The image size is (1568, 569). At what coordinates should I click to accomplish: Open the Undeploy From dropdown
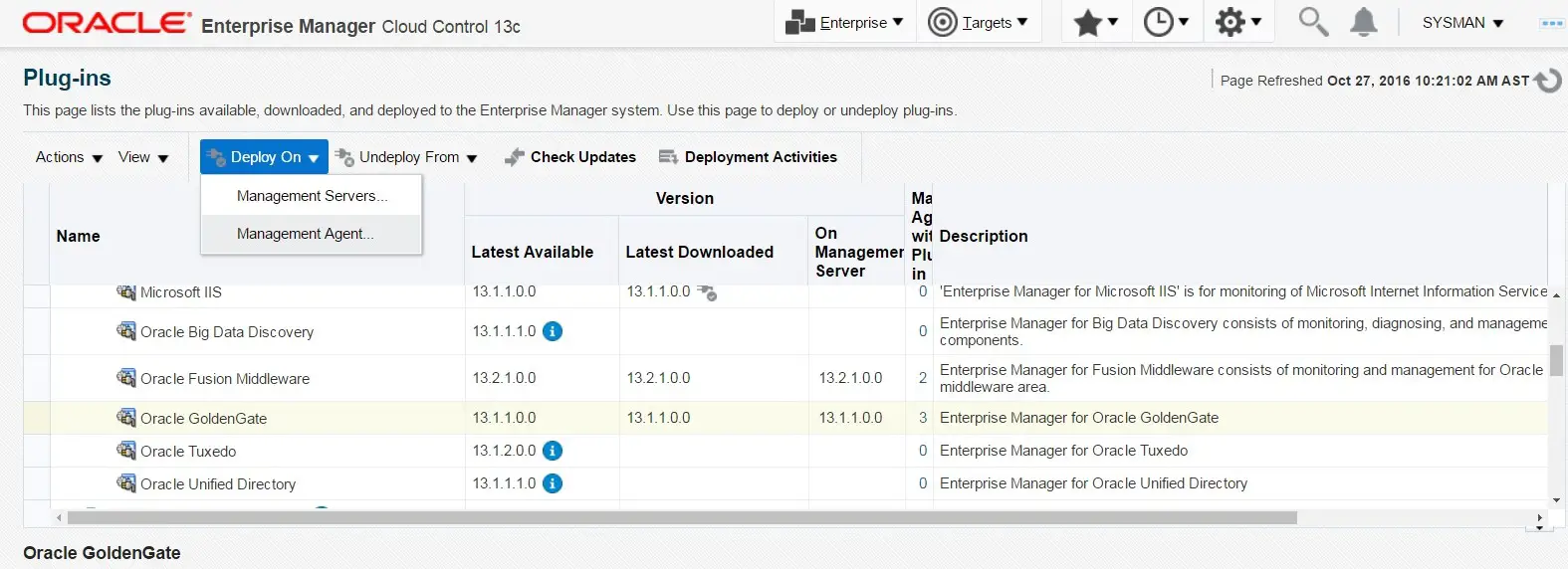406,157
